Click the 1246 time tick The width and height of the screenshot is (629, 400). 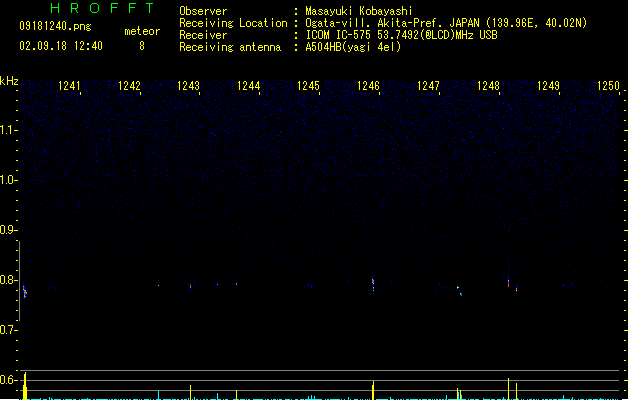(x=368, y=86)
